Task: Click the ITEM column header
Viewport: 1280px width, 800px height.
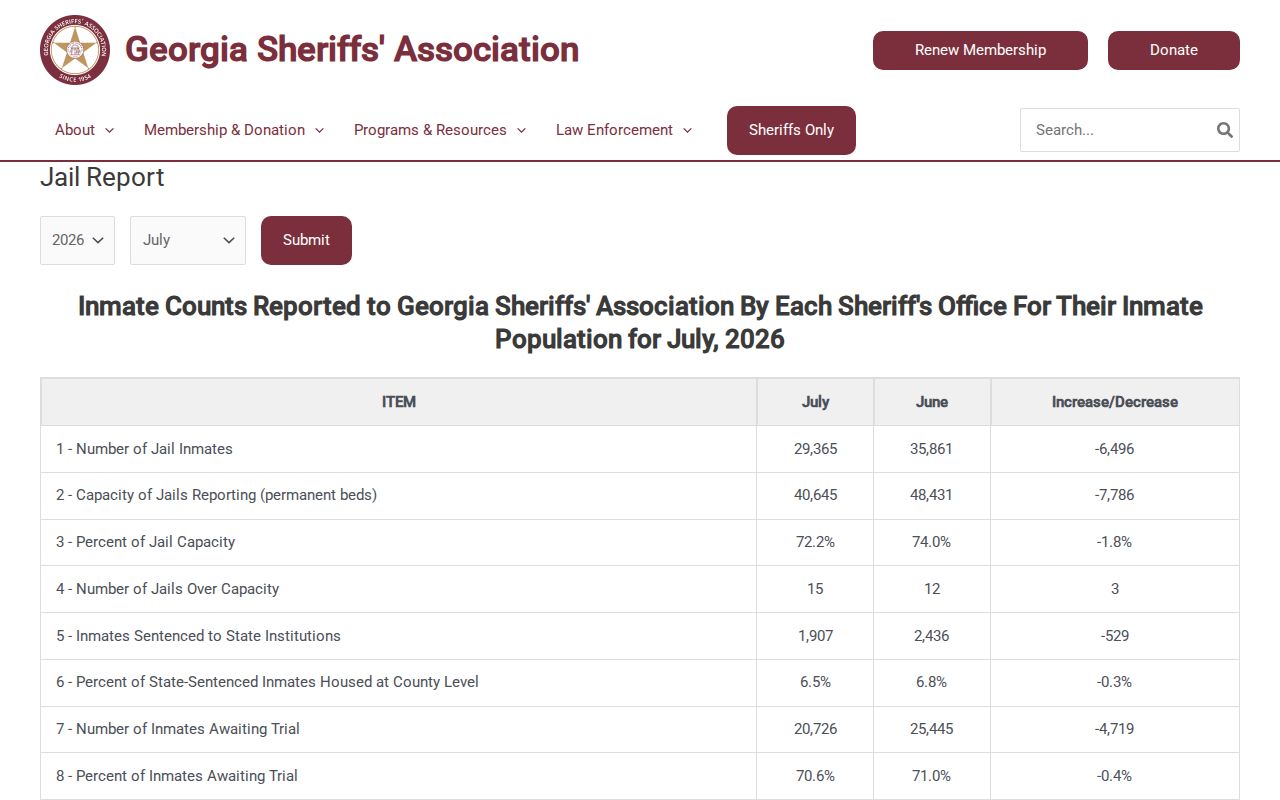Action: [399, 402]
